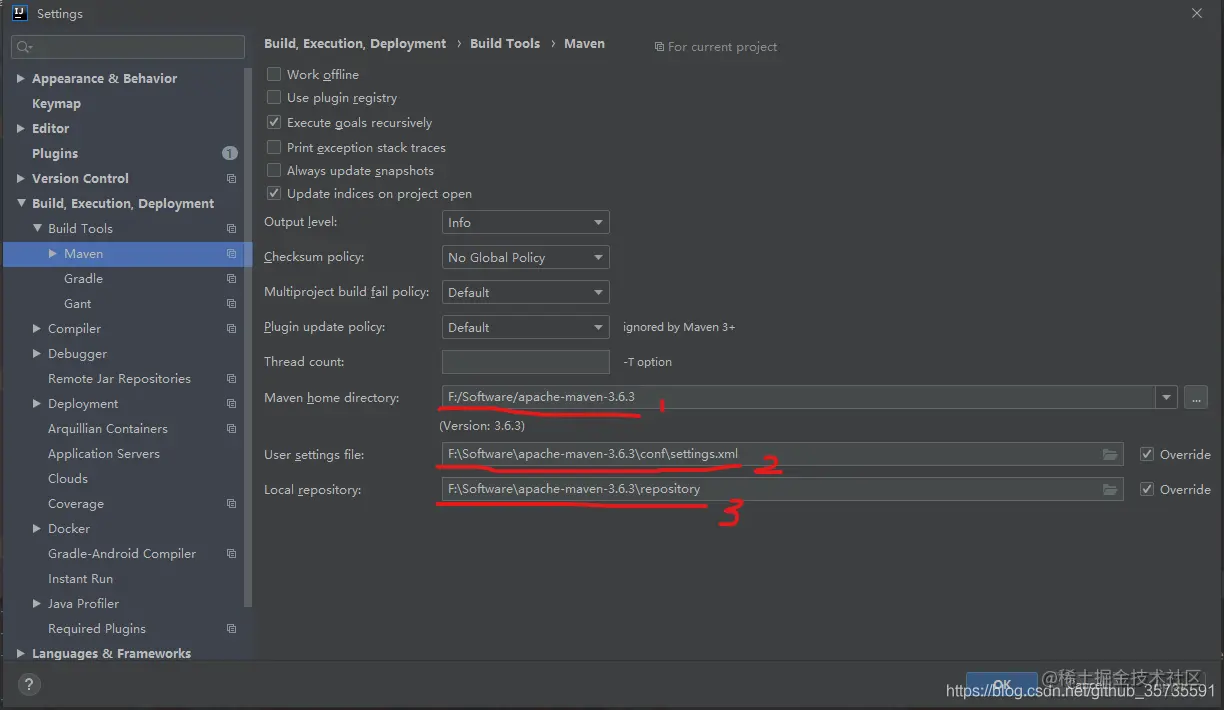The image size is (1224, 710).
Task: Browse Maven home with the ... button
Action: click(x=1196, y=398)
